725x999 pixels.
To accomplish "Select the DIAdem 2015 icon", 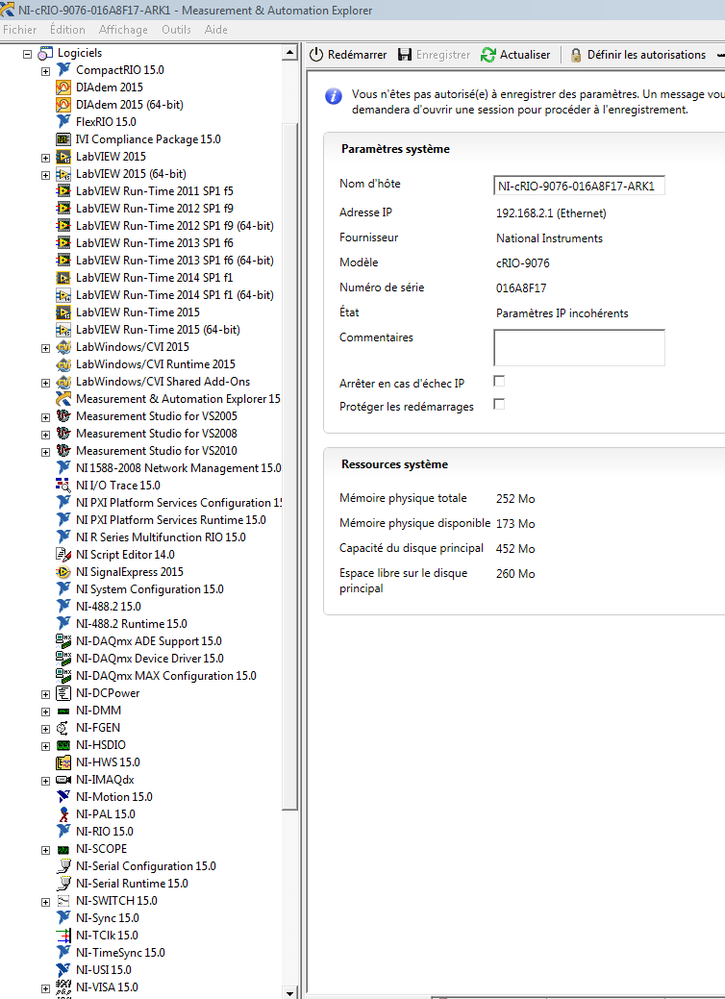I will (x=63, y=87).
